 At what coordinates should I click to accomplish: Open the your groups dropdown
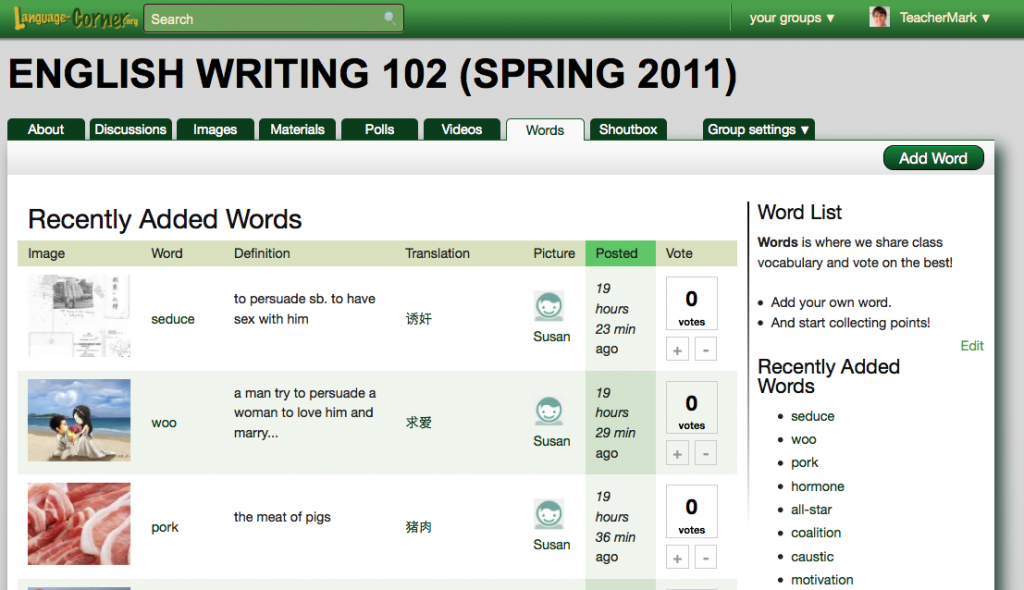click(x=791, y=18)
